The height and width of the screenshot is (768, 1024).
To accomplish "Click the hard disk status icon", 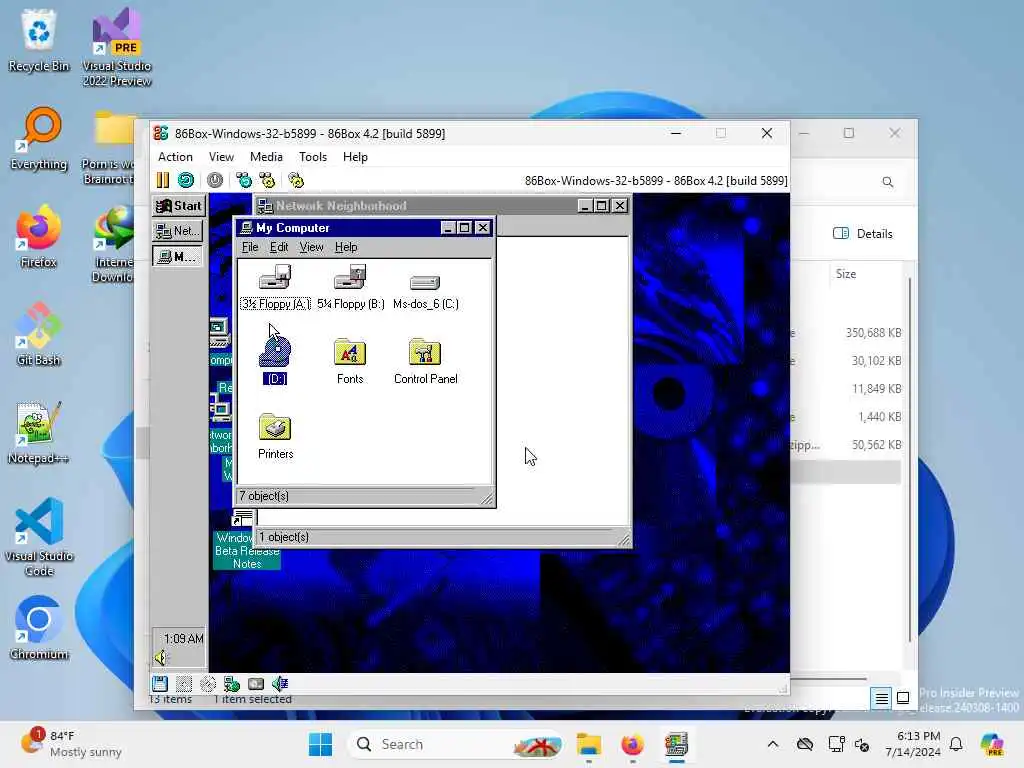I will point(256,684).
